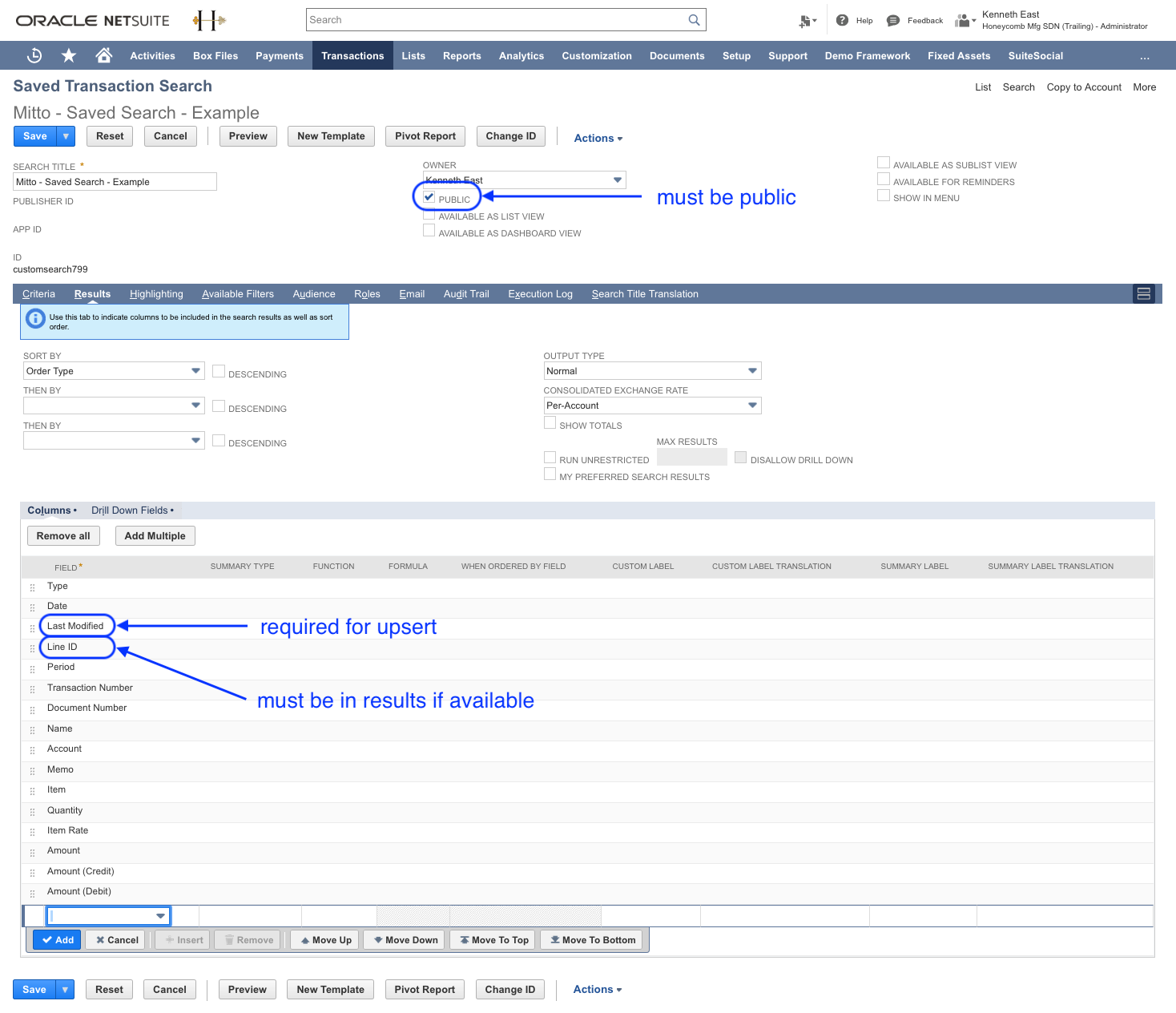Open the Owner dropdown
This screenshot has width=1176, height=1013.
(618, 180)
